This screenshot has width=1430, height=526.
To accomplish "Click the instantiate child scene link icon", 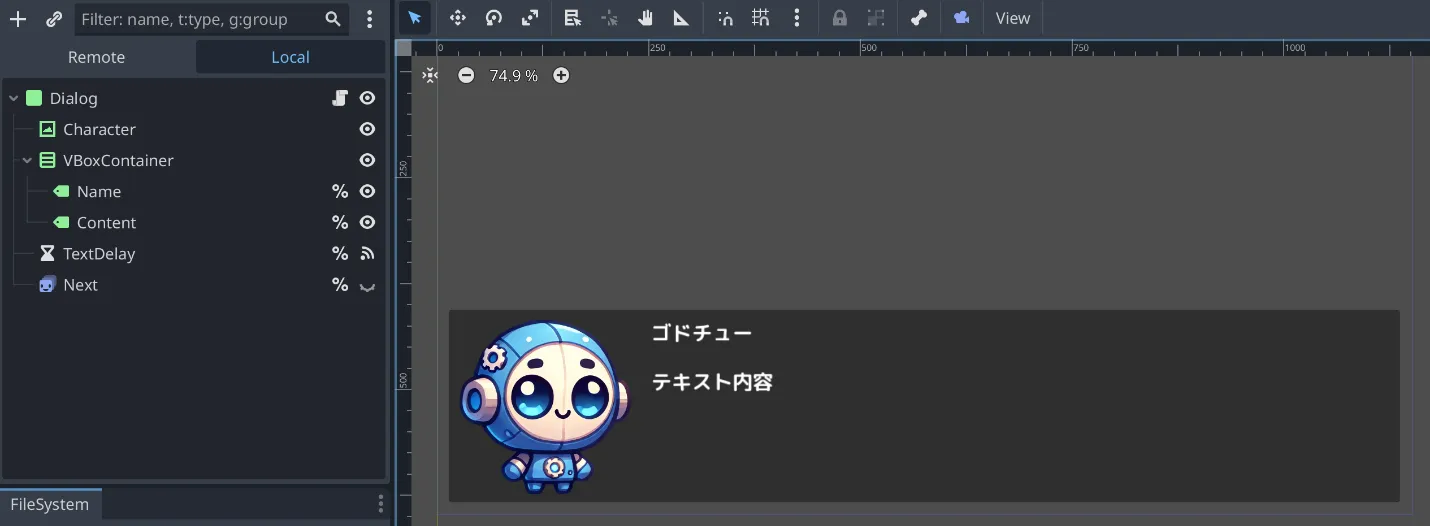I will (54, 19).
